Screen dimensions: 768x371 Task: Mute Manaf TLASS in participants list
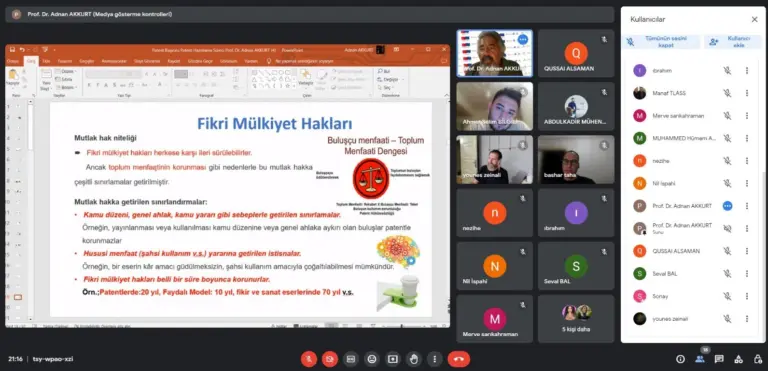pyautogui.click(x=727, y=93)
